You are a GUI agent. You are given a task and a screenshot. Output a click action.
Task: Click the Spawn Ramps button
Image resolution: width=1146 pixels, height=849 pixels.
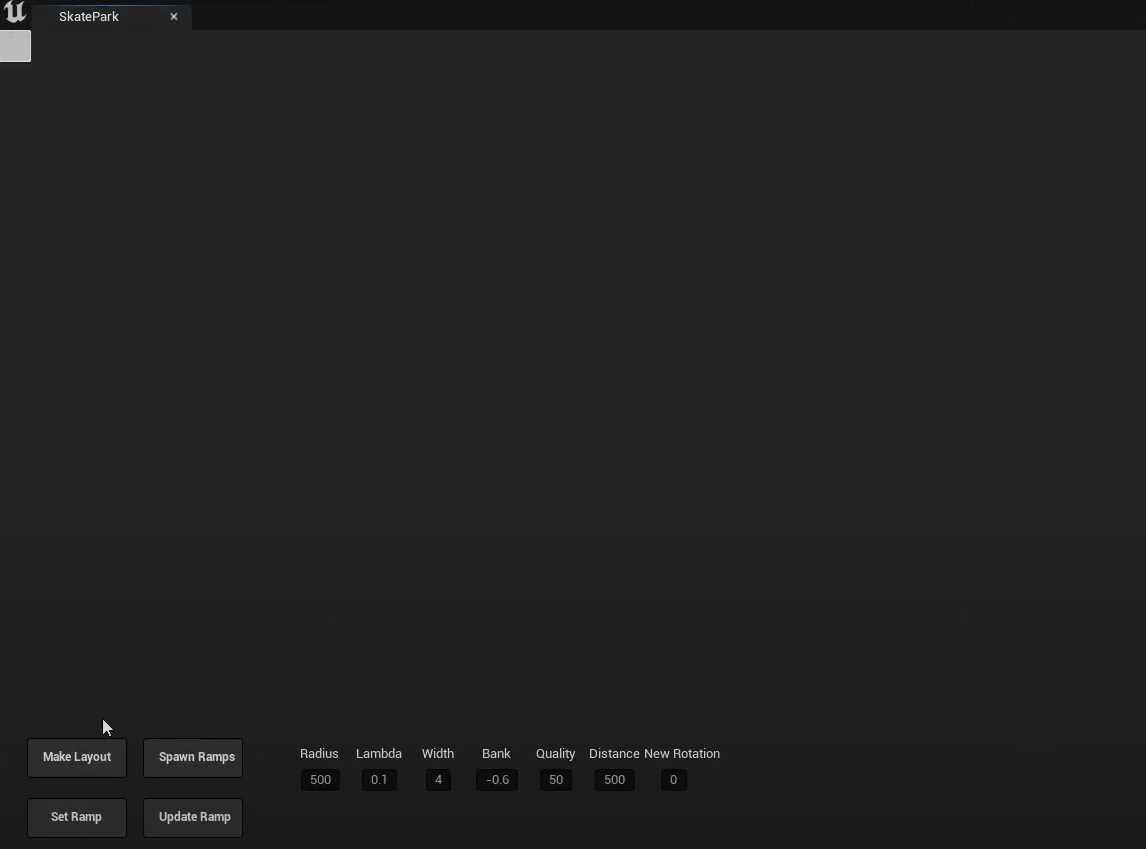[x=193, y=758]
